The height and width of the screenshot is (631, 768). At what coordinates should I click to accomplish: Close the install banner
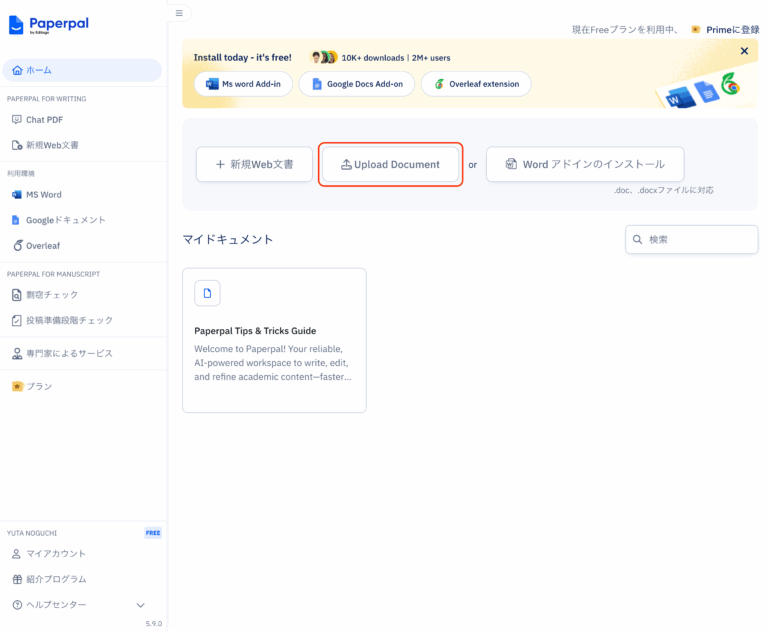743,51
